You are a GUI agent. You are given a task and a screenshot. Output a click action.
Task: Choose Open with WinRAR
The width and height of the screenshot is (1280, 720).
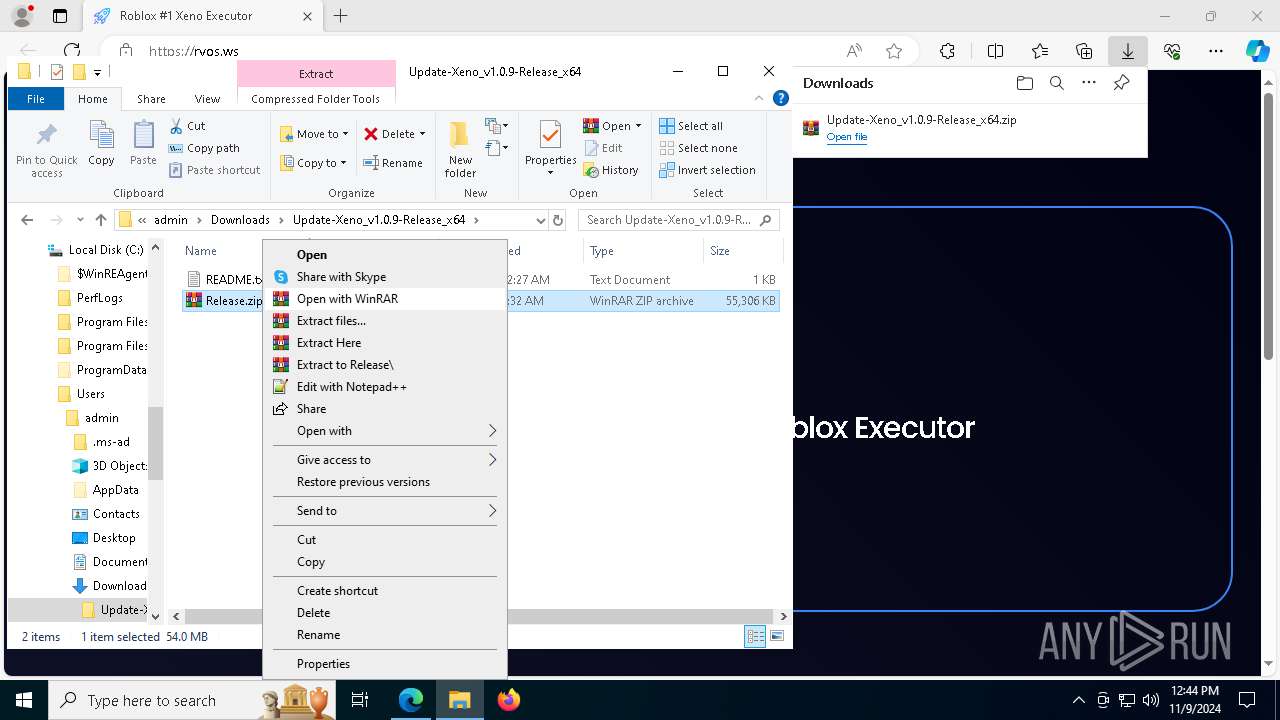(385, 299)
